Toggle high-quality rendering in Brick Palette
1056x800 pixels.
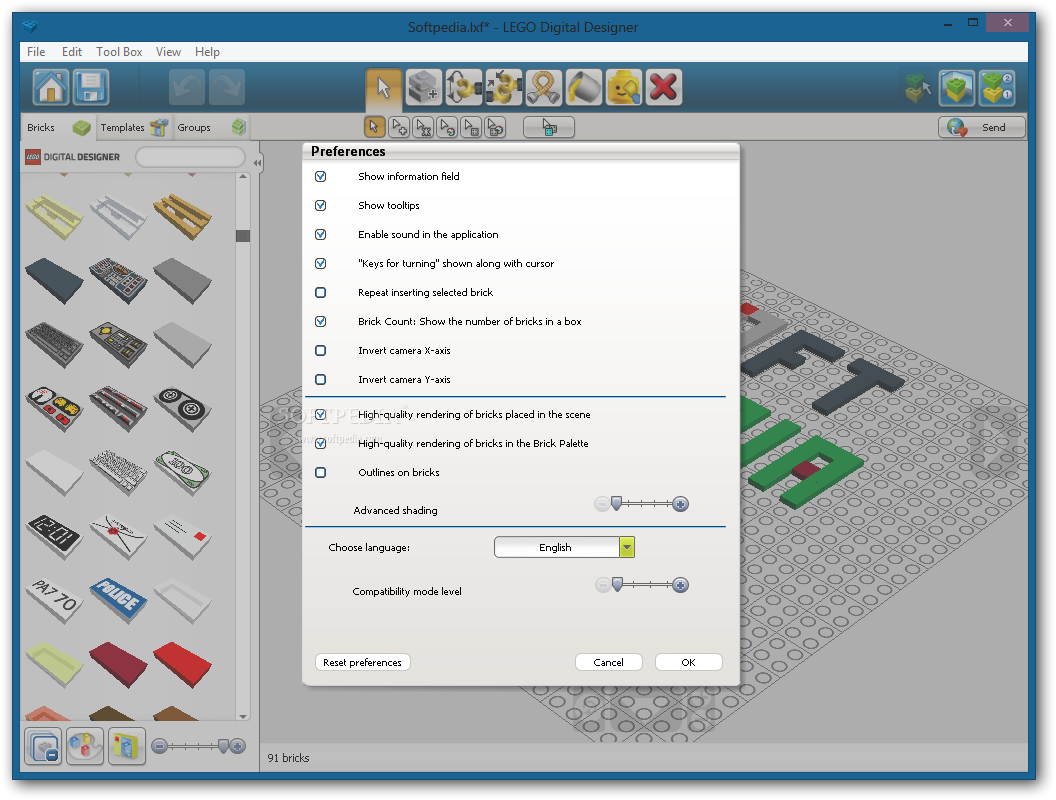[321, 443]
